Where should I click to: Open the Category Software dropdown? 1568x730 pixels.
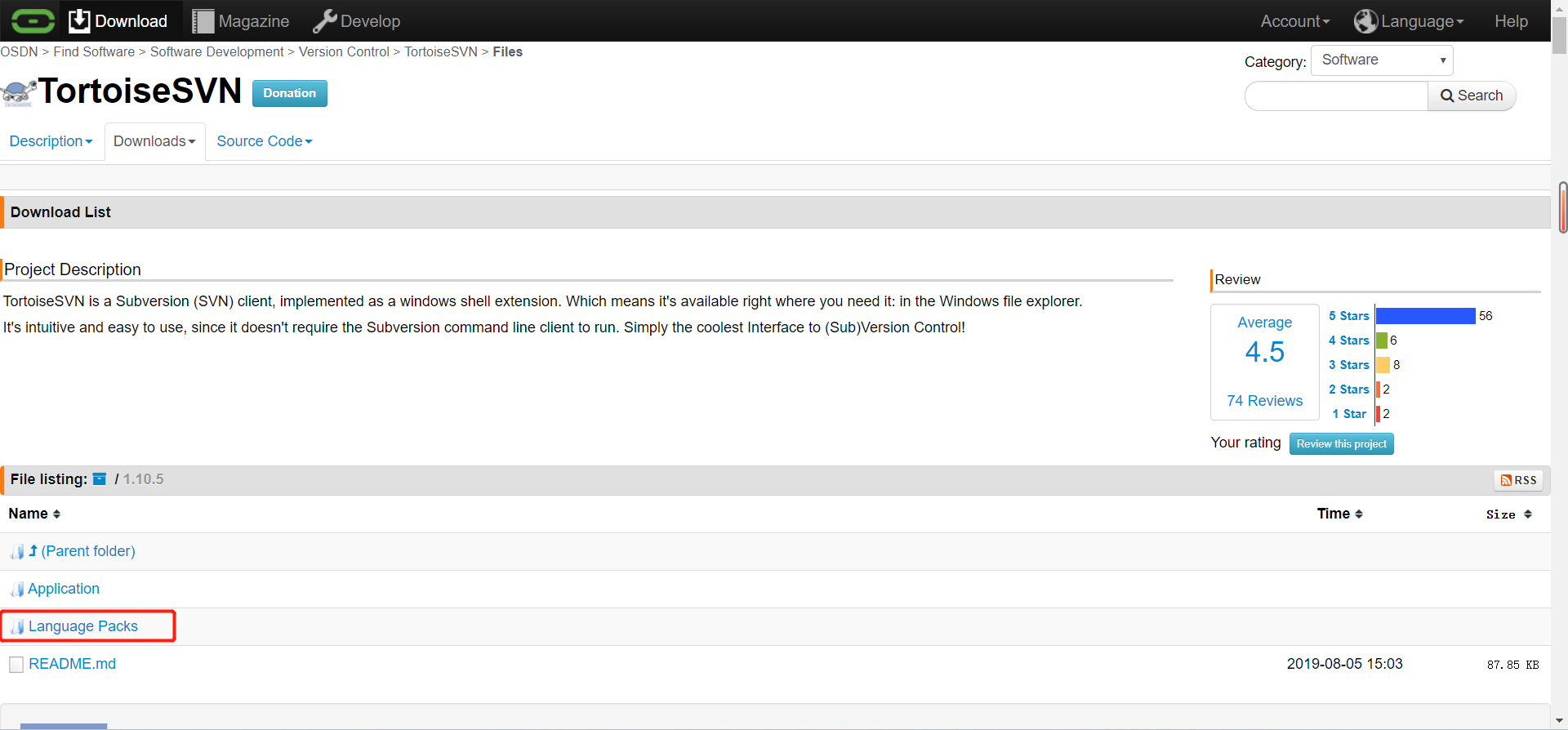click(x=1382, y=60)
